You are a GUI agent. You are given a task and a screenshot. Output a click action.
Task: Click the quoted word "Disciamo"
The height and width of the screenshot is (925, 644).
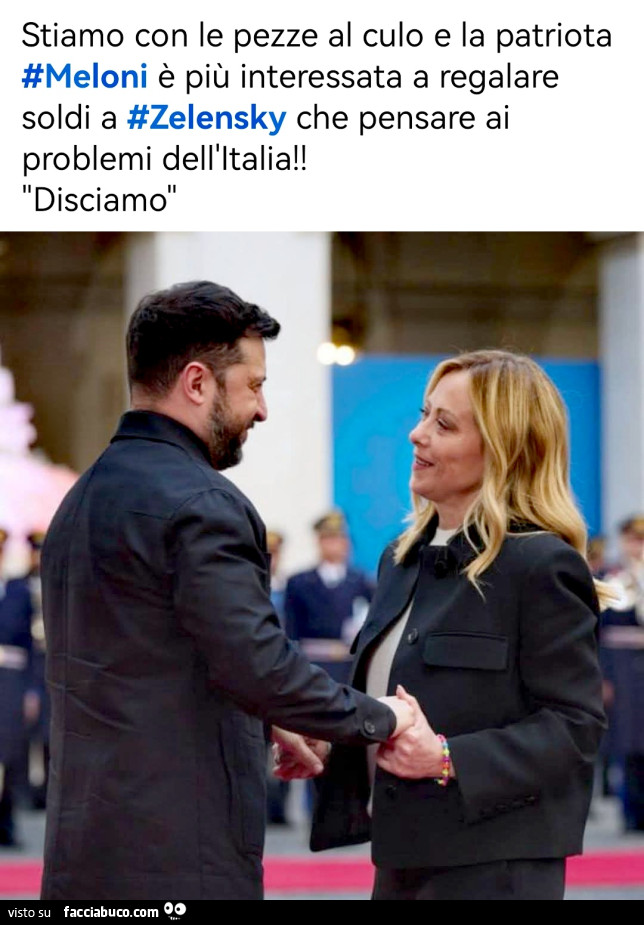point(99,200)
